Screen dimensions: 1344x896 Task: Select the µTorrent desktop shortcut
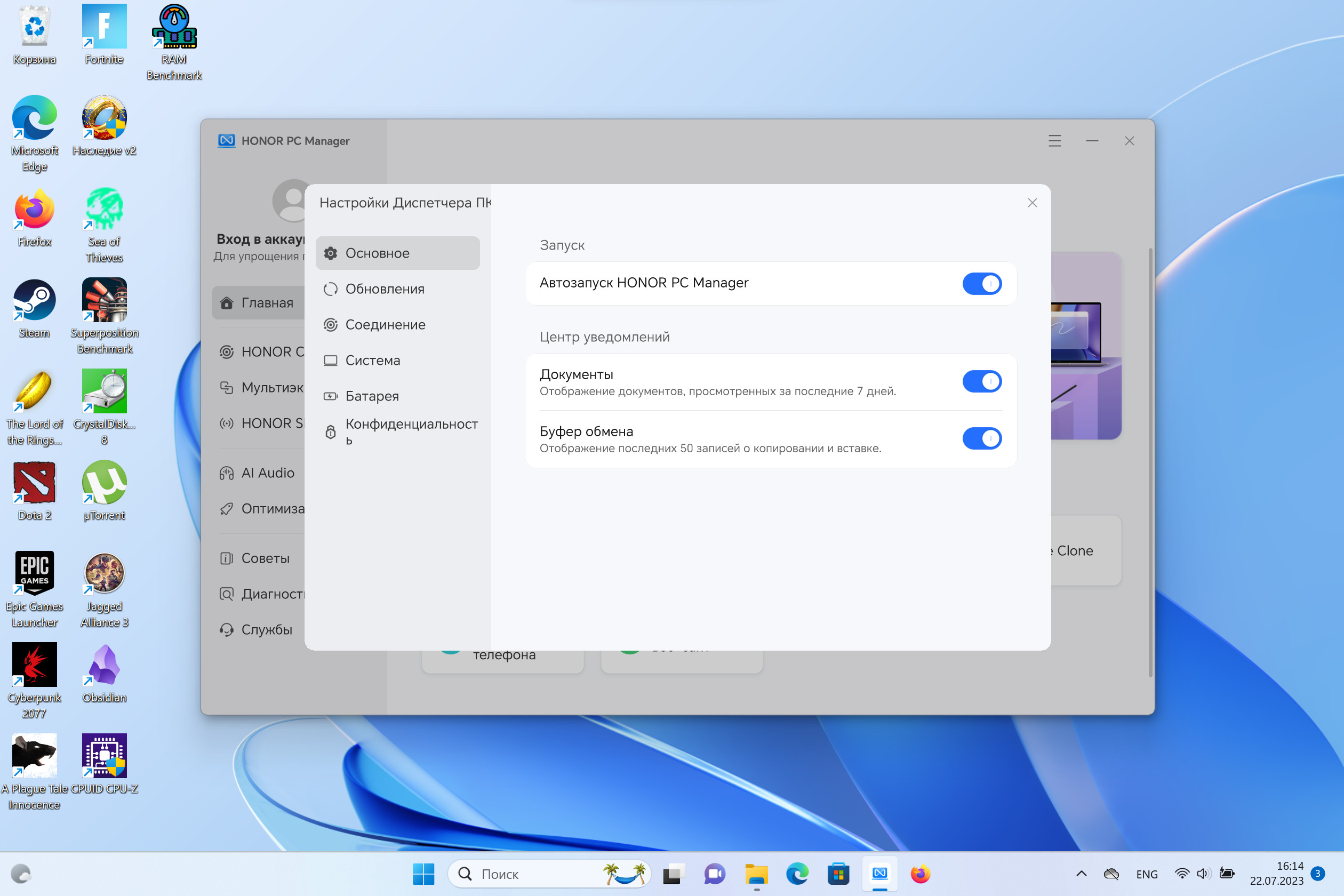coord(104,491)
